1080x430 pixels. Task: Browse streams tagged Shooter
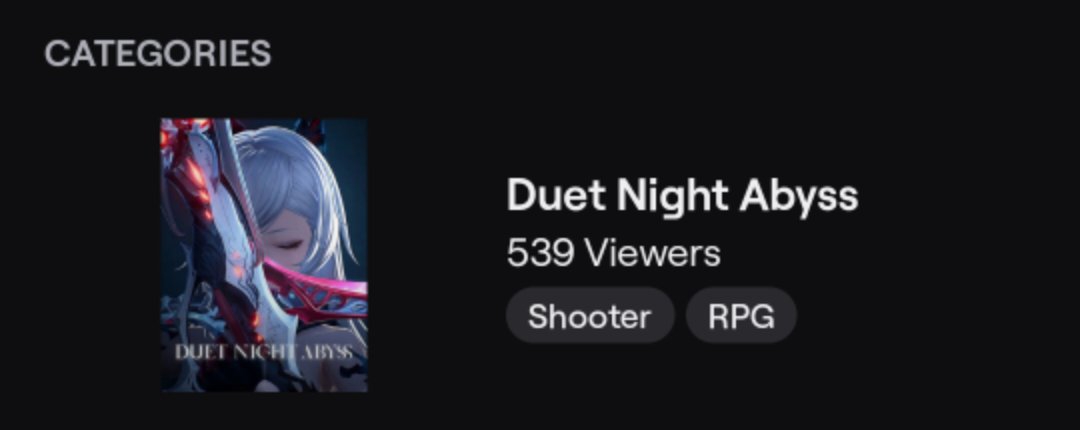590,316
